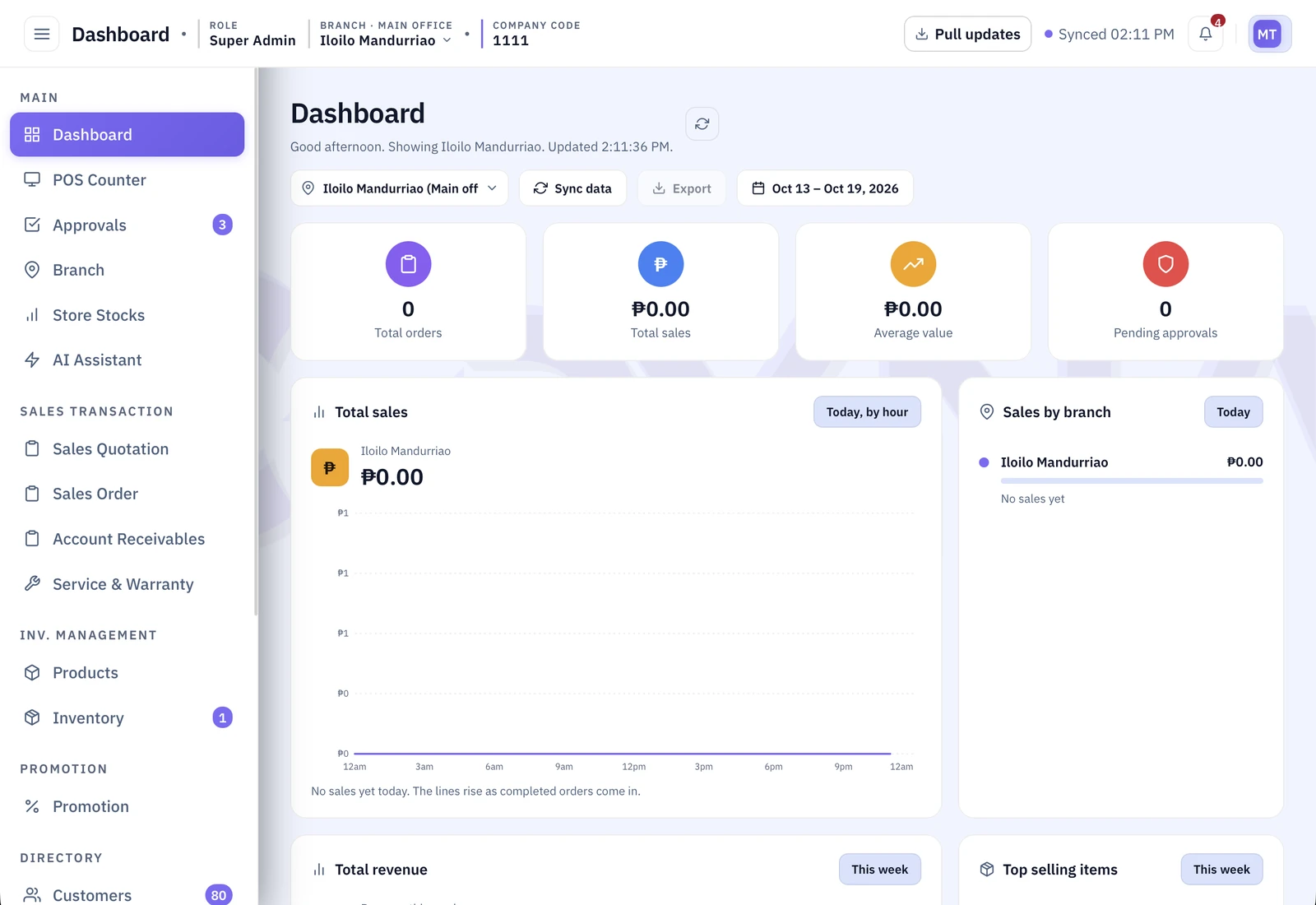Click the Approvals badge showing 3
Viewport: 1316px width, 905px height.
222,225
